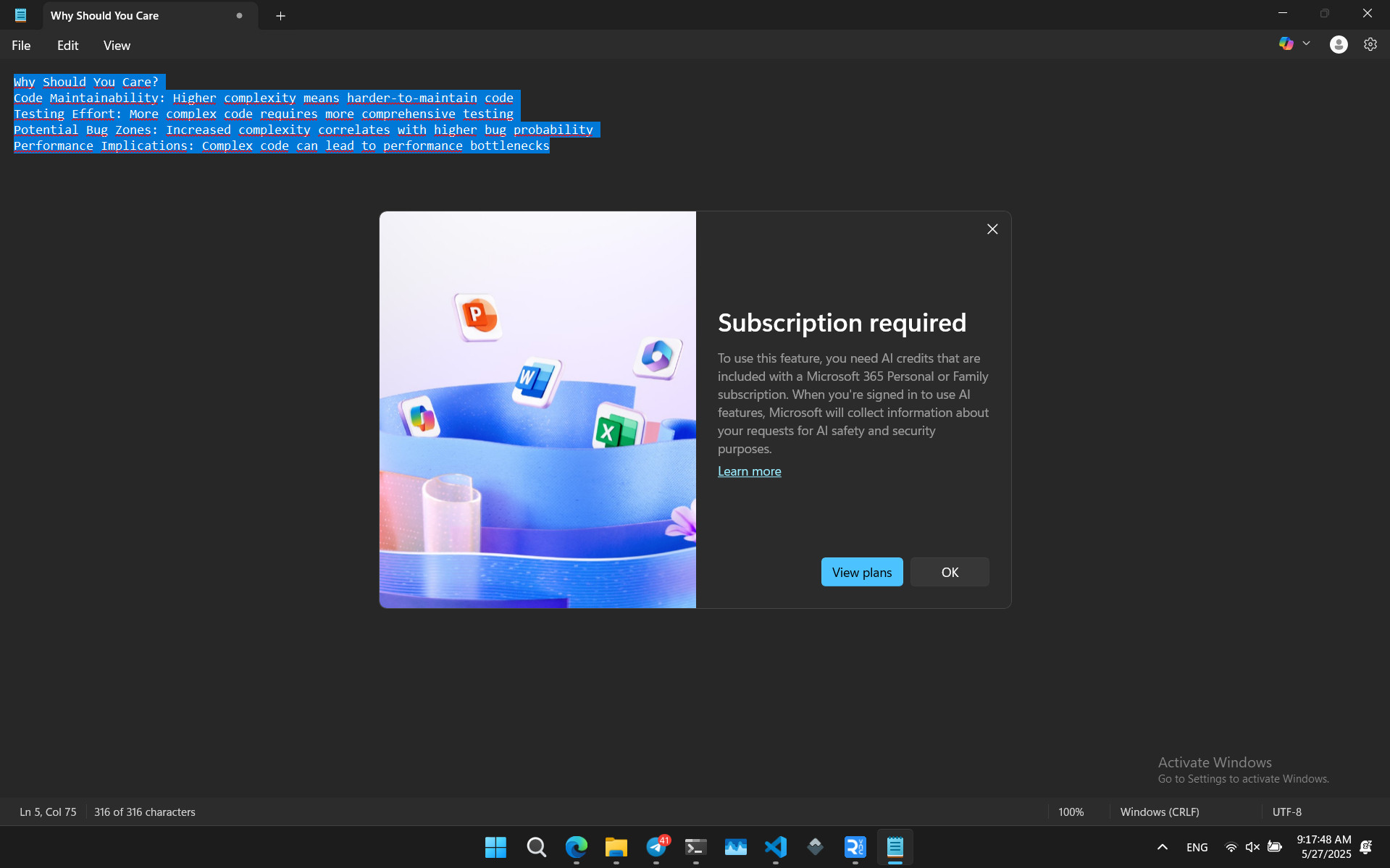Click the Ln 5, Col 75 status entry
The height and width of the screenshot is (868, 1390).
pyautogui.click(x=48, y=812)
